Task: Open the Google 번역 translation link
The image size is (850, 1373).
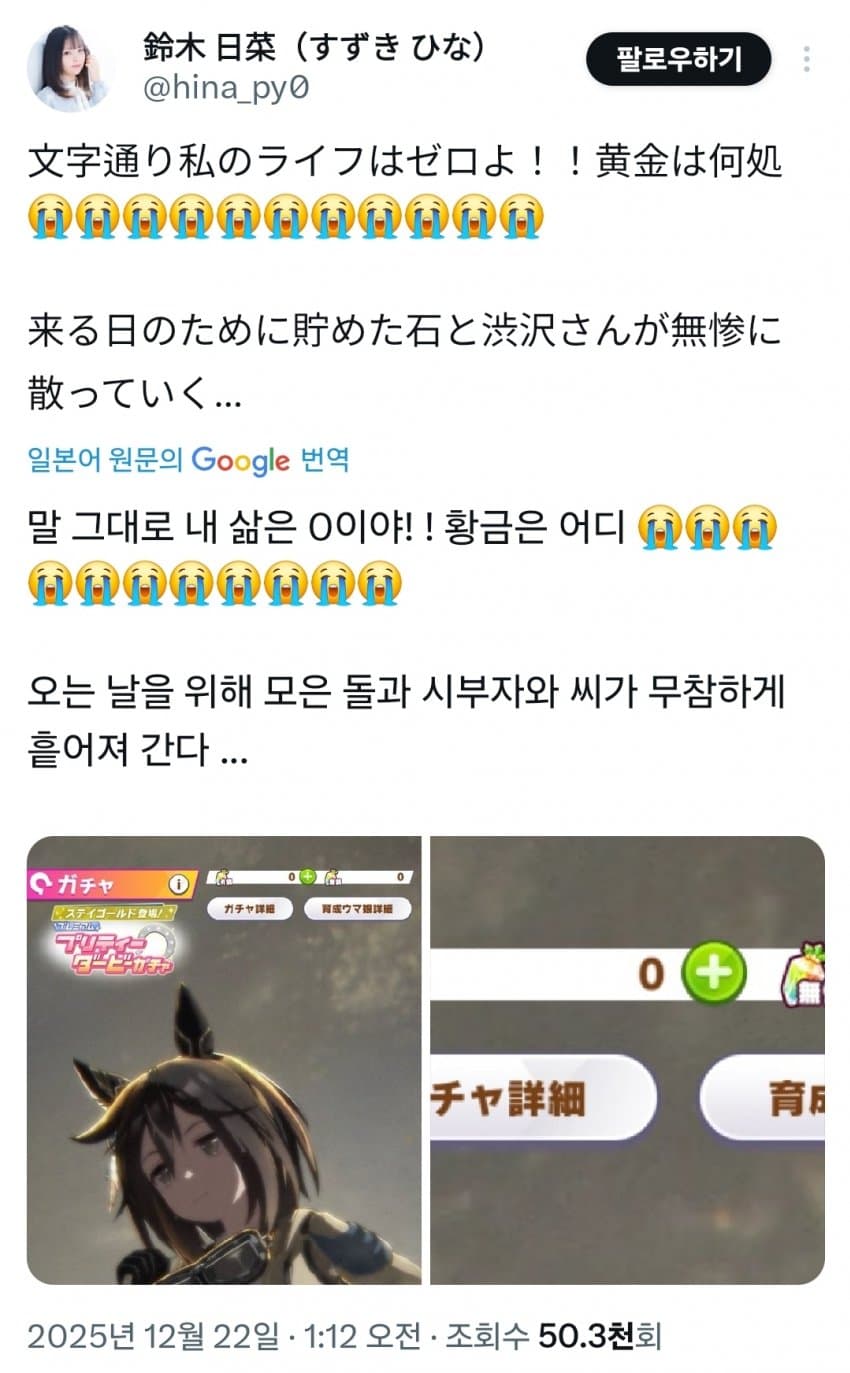Action: coord(189,461)
